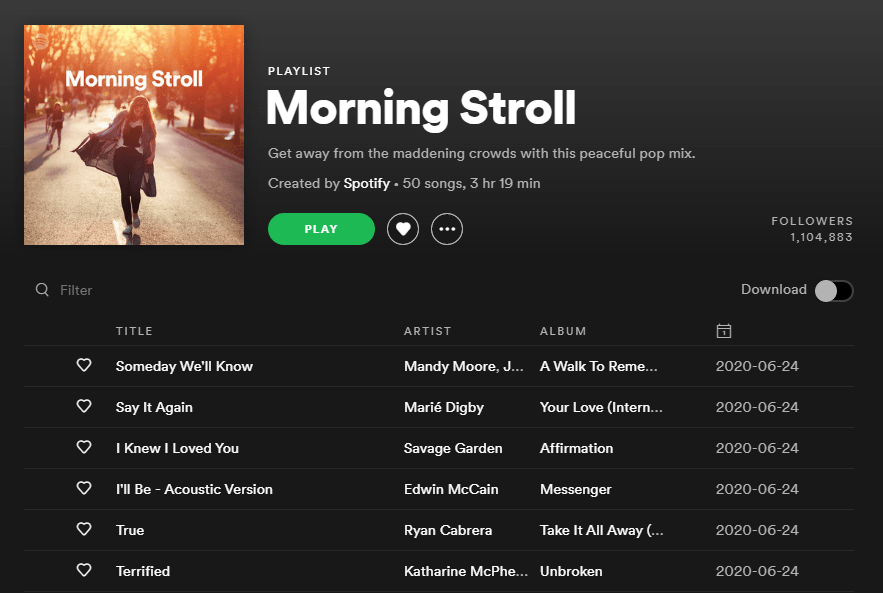
Task: Like the song Terrified
Action: 84,570
